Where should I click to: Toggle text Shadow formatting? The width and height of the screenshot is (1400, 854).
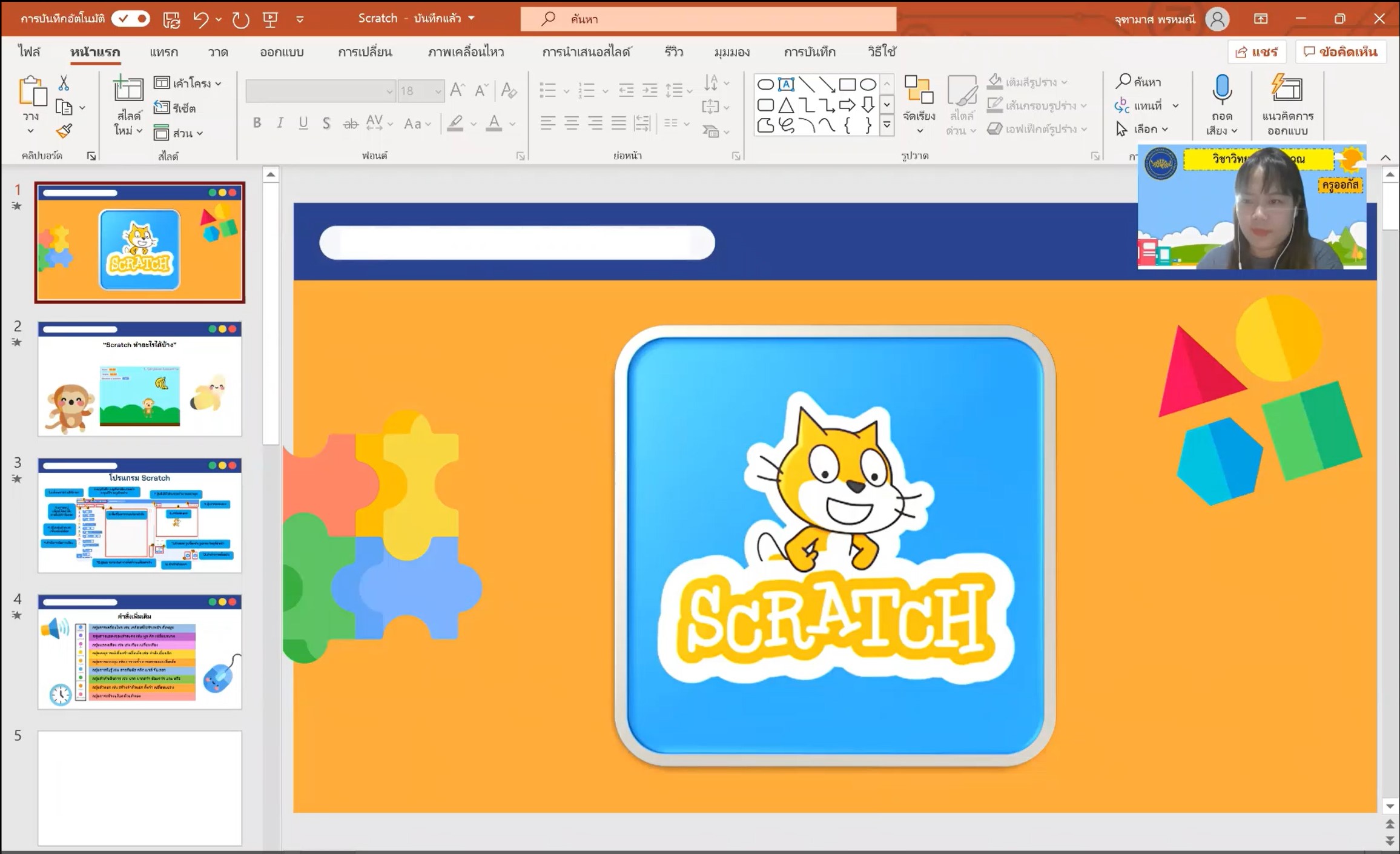pos(326,124)
